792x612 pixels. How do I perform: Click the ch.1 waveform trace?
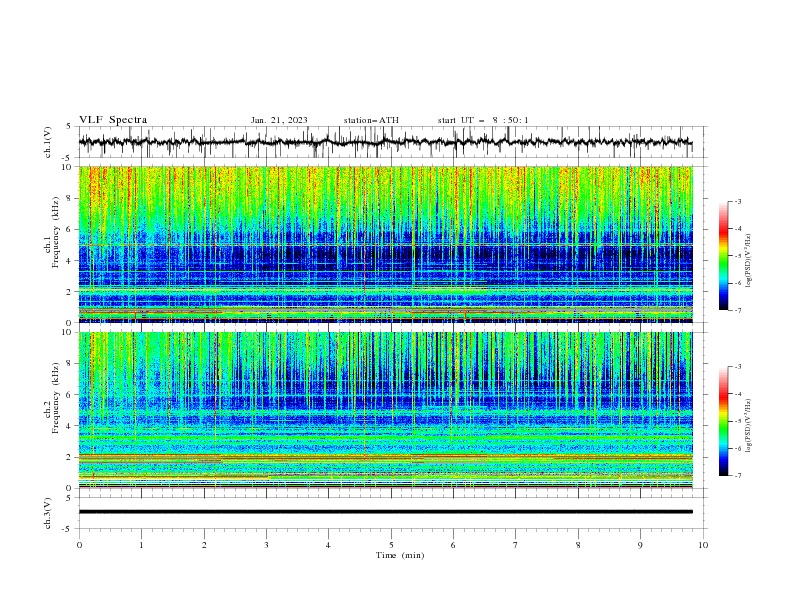pyautogui.click(x=385, y=142)
